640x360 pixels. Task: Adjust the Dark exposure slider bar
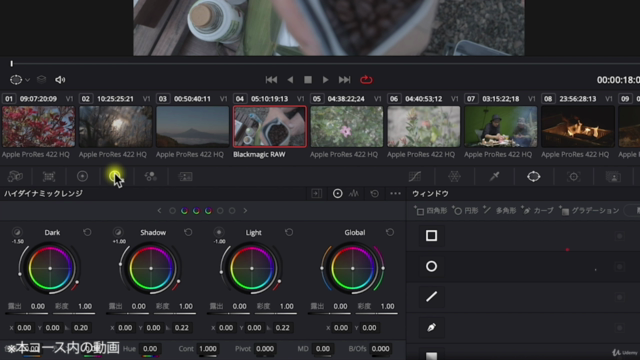pyautogui.click(x=27, y=313)
